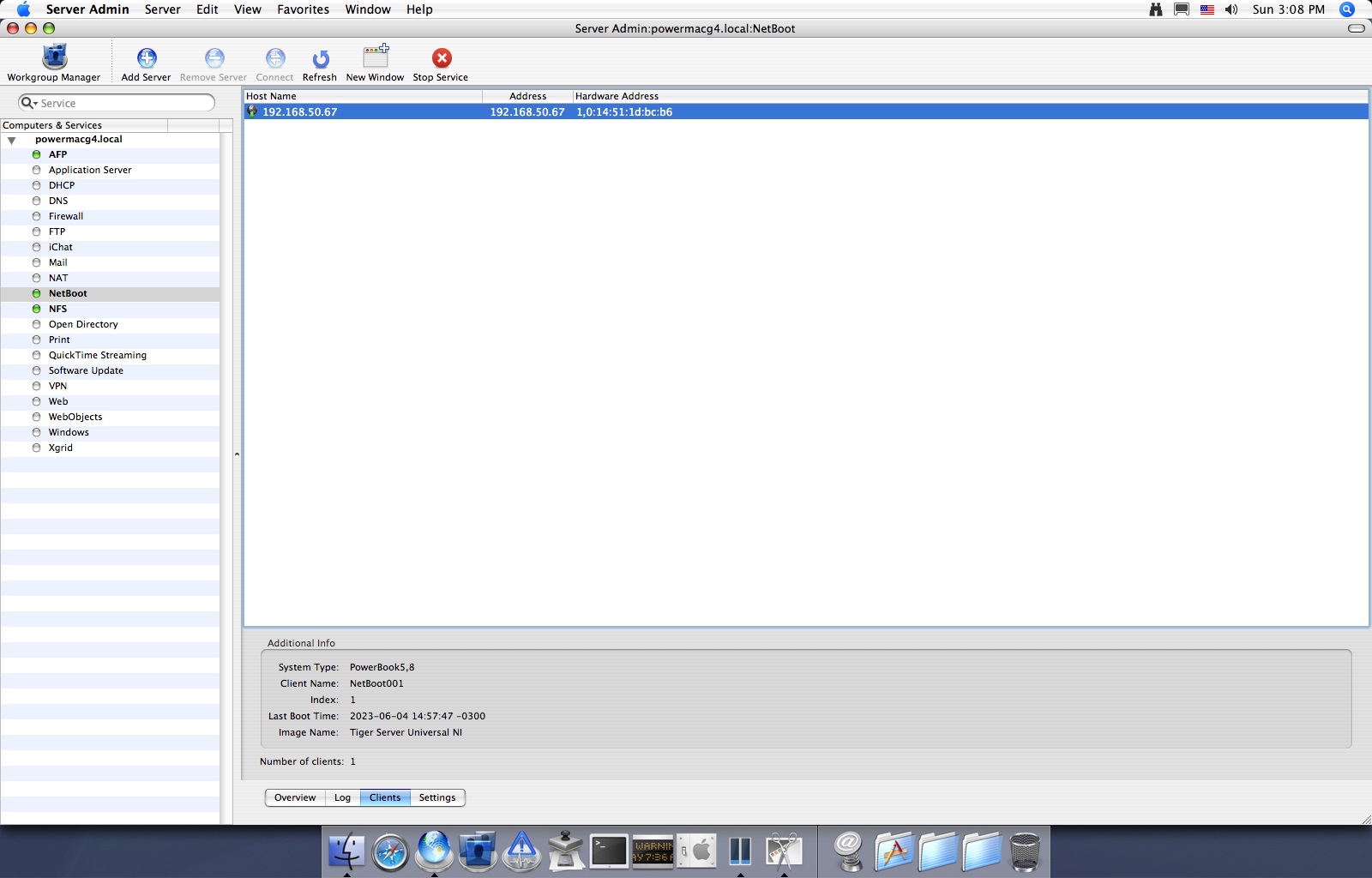Select the NAT service
The image size is (1372, 878).
[110, 278]
